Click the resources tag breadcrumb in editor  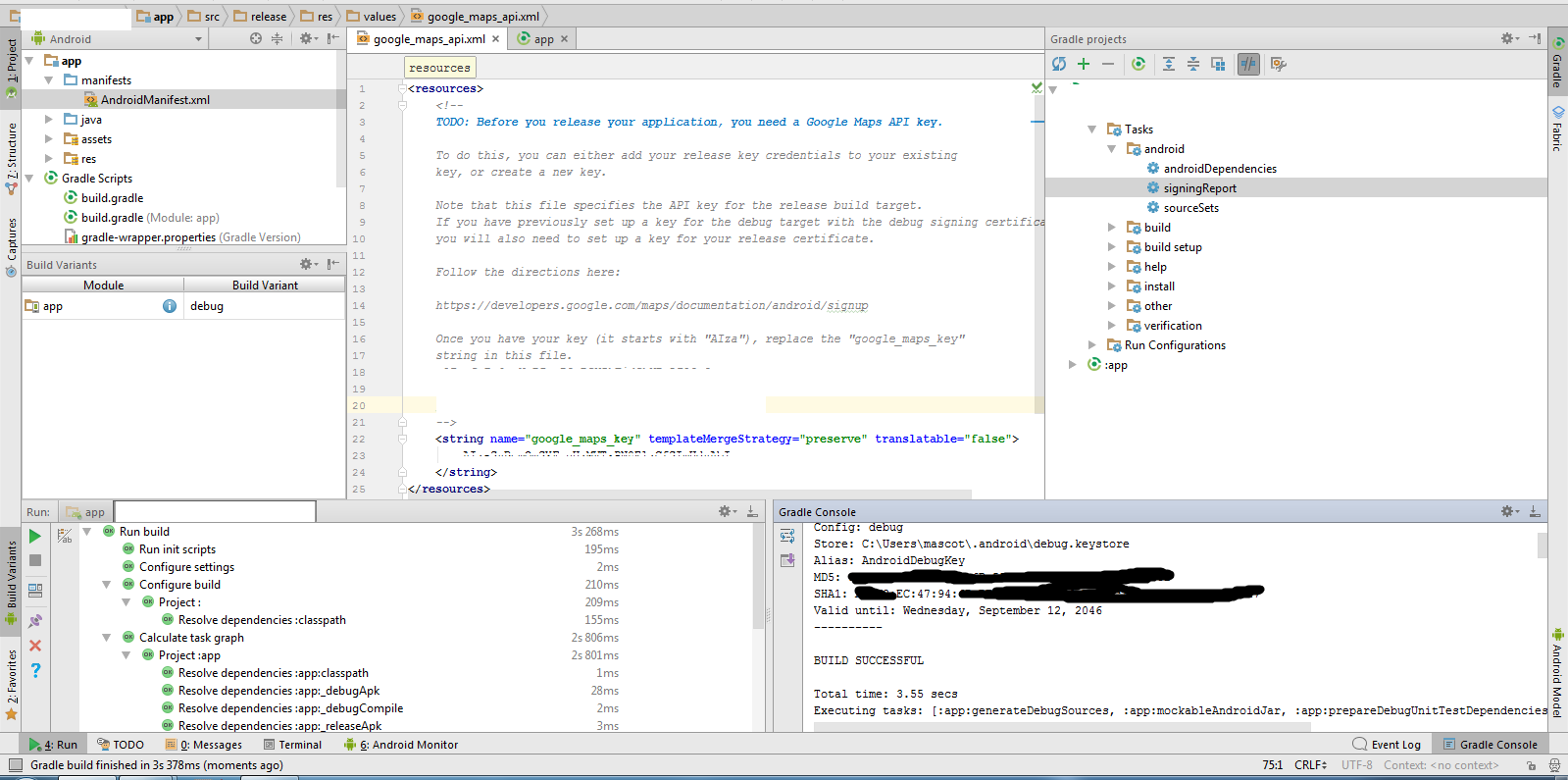(x=439, y=68)
